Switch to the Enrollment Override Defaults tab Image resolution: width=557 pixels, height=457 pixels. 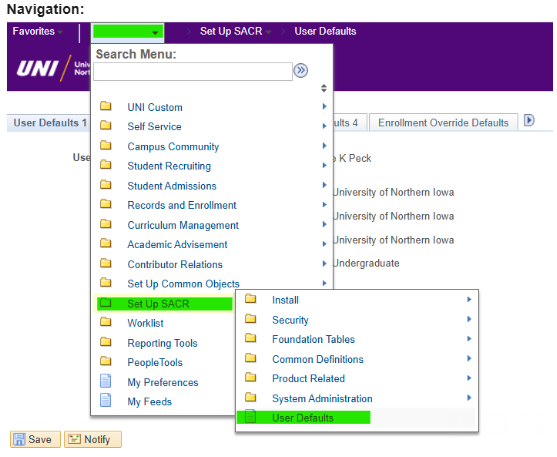(x=443, y=123)
